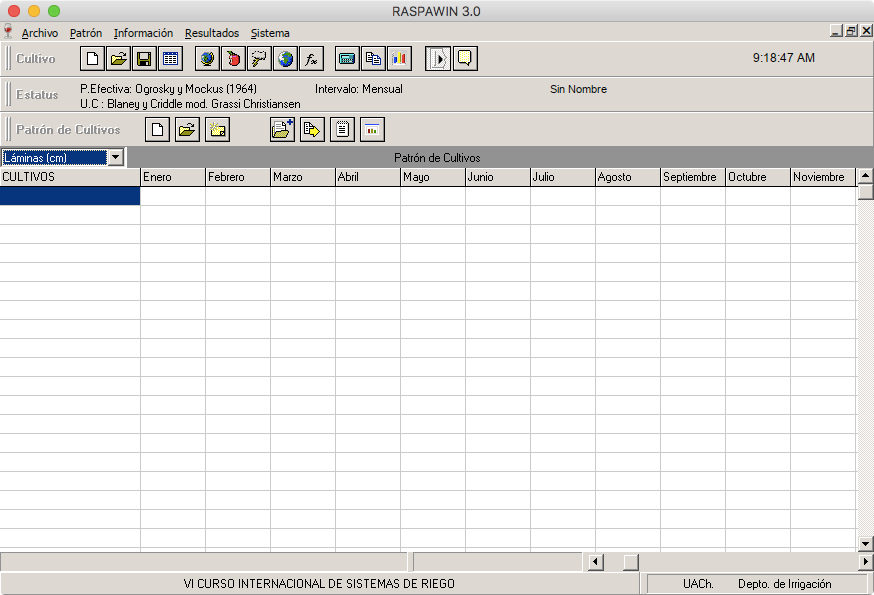Click the vertical scrollbar down arrow
This screenshot has height=595, width=874.
point(866,543)
